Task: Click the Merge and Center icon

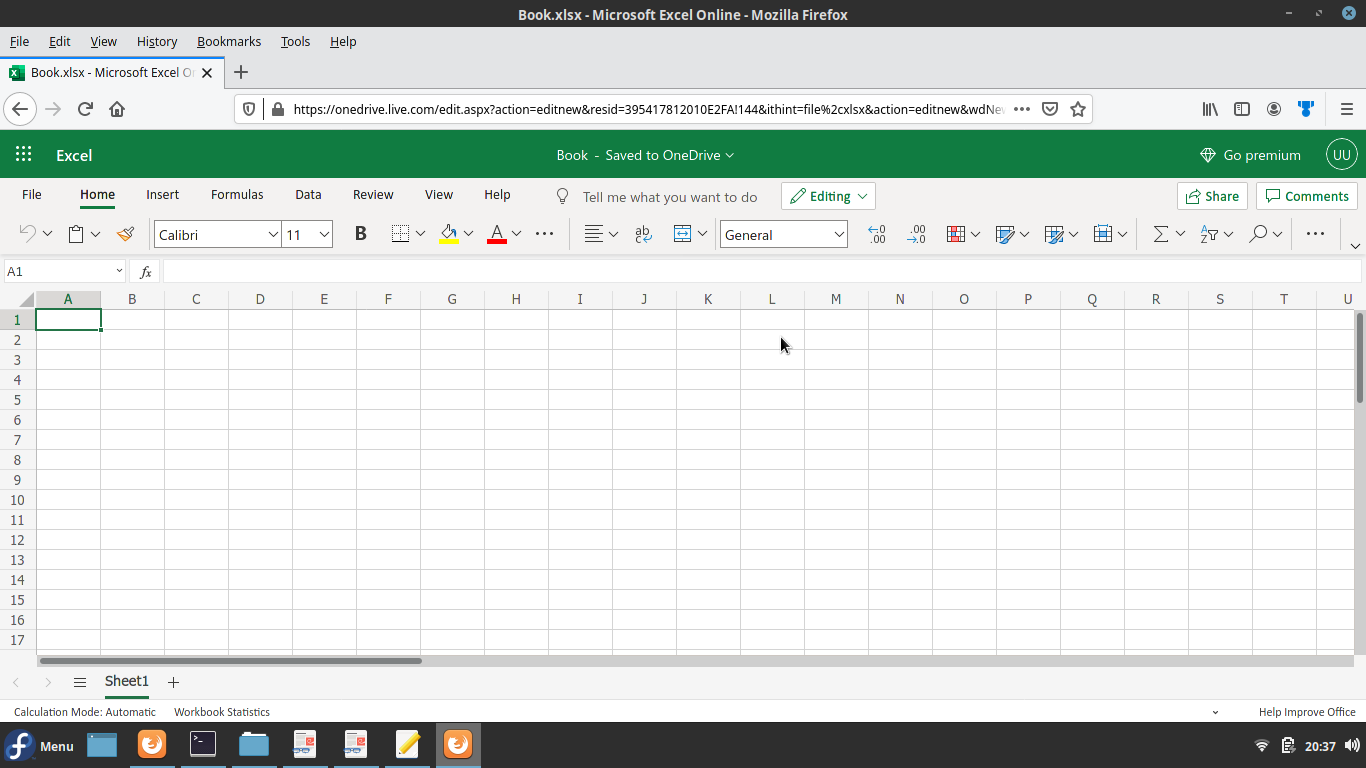Action: 683,234
